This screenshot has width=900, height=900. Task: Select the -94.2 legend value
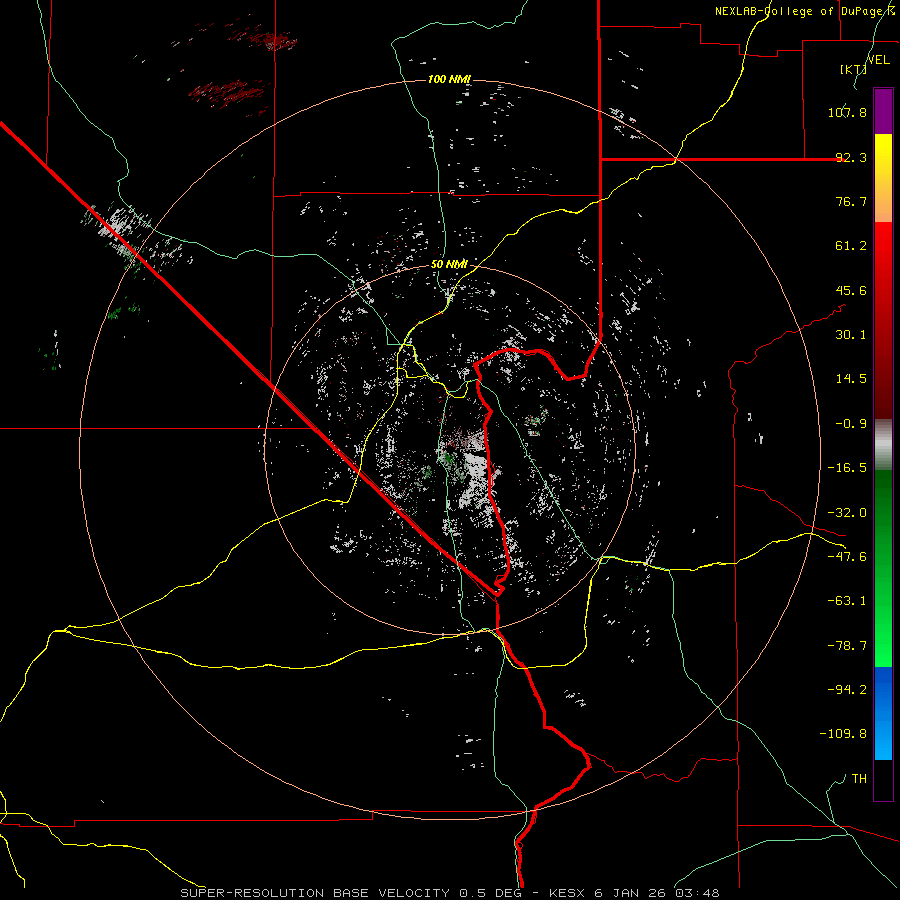pyautogui.click(x=847, y=690)
